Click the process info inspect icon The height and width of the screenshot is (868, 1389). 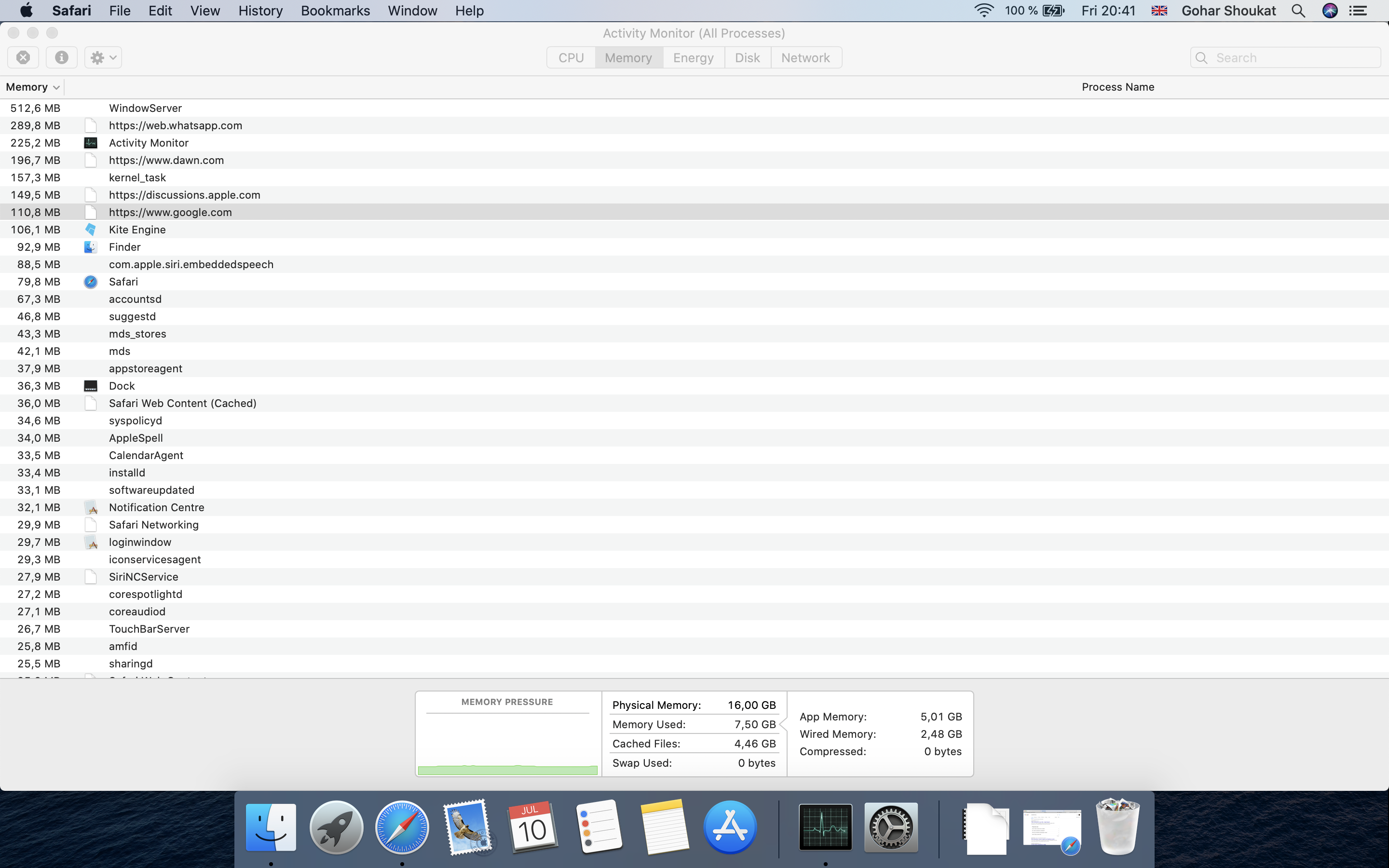point(61,57)
